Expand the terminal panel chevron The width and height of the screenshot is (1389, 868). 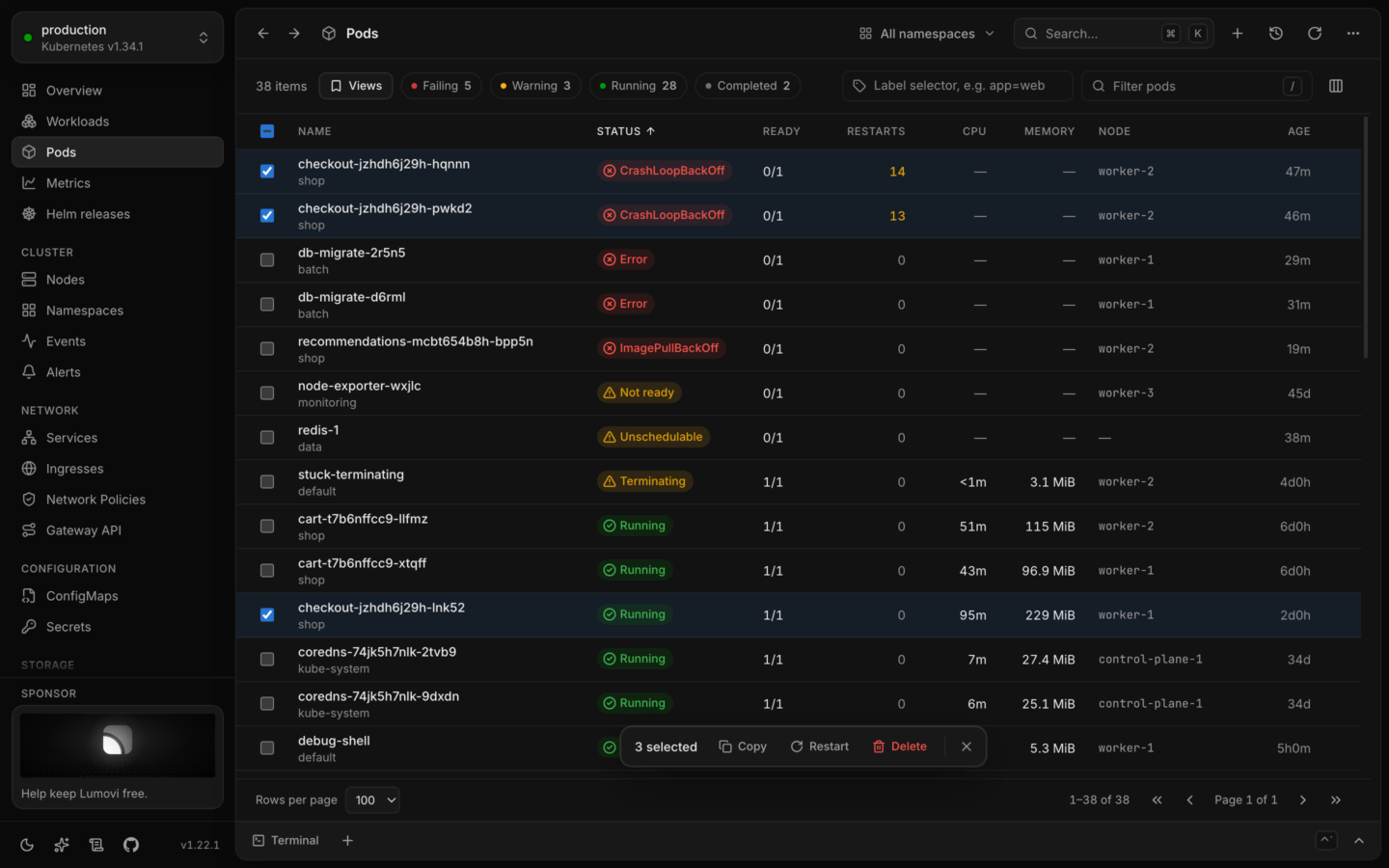tap(1359, 841)
